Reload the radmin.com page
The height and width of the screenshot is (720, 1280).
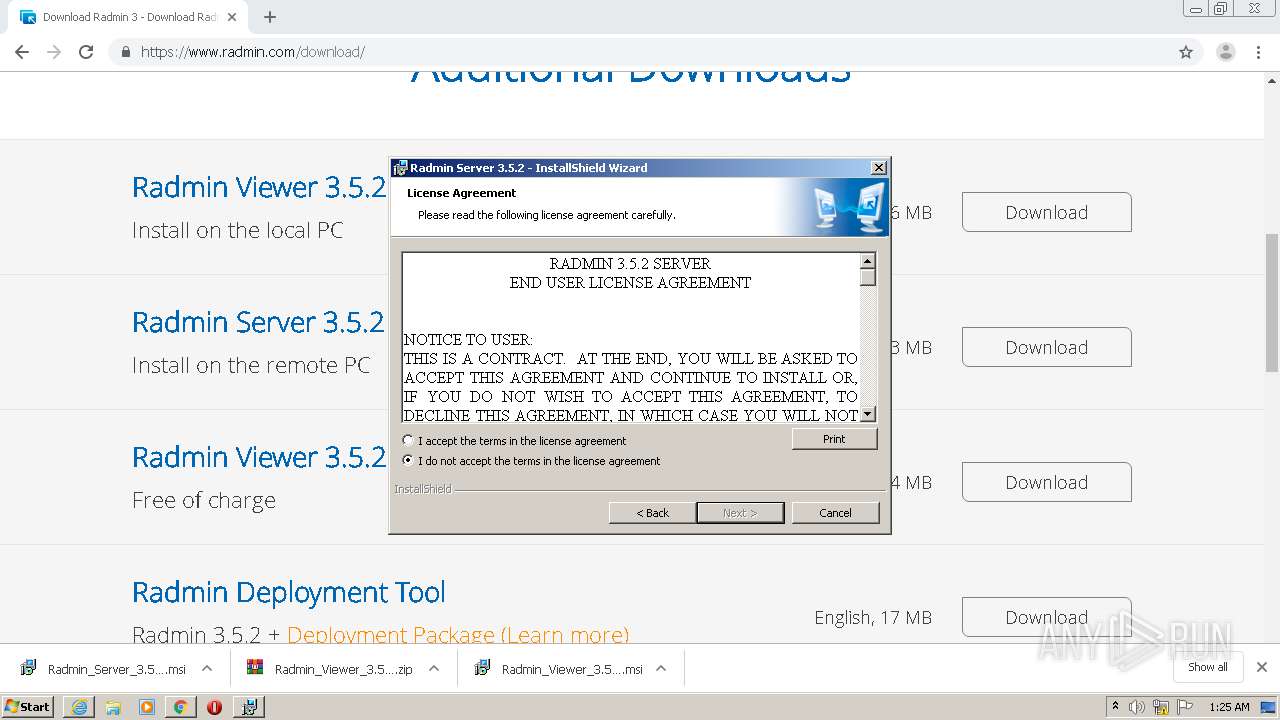[x=86, y=52]
